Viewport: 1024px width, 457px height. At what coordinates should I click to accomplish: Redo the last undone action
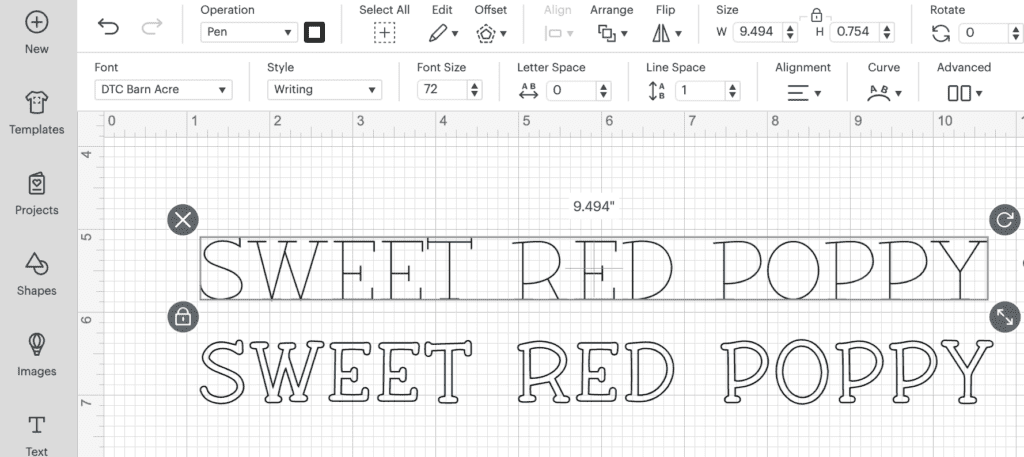point(152,27)
